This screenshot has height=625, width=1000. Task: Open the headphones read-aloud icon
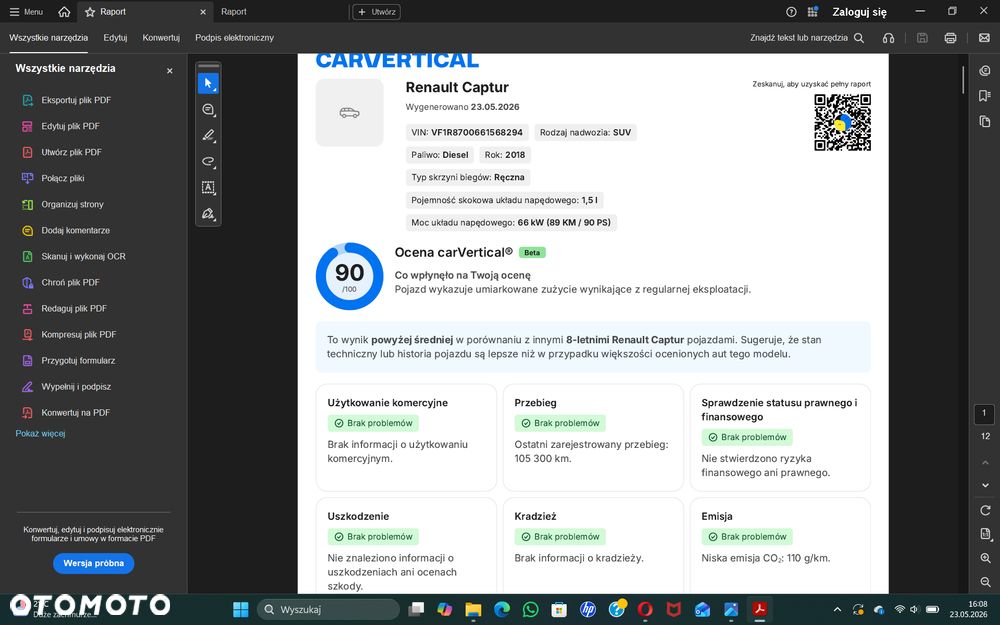point(888,38)
